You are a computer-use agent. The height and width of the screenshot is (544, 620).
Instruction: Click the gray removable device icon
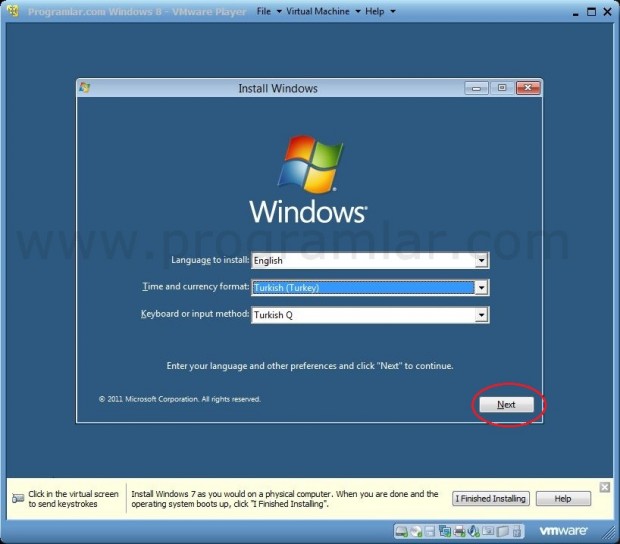click(503, 531)
